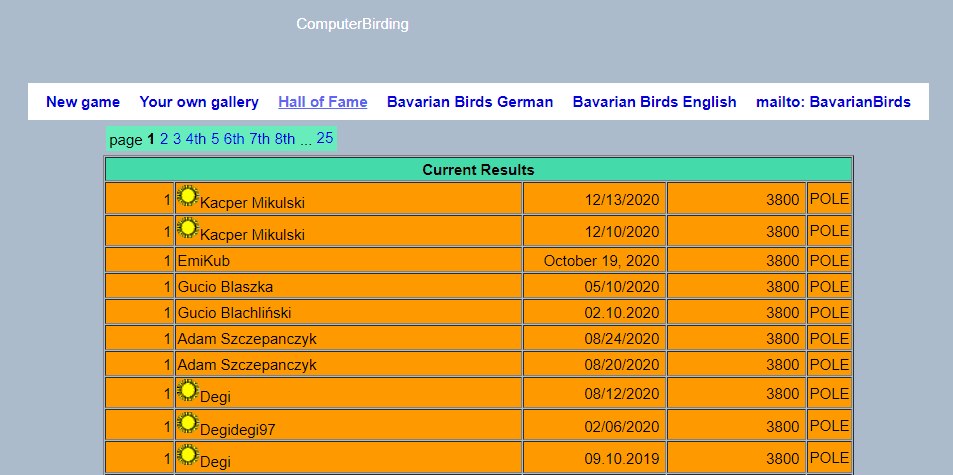Click rank 1 in EmiKub row
Image resolution: width=953 pixels, height=475 pixels.
coord(168,261)
